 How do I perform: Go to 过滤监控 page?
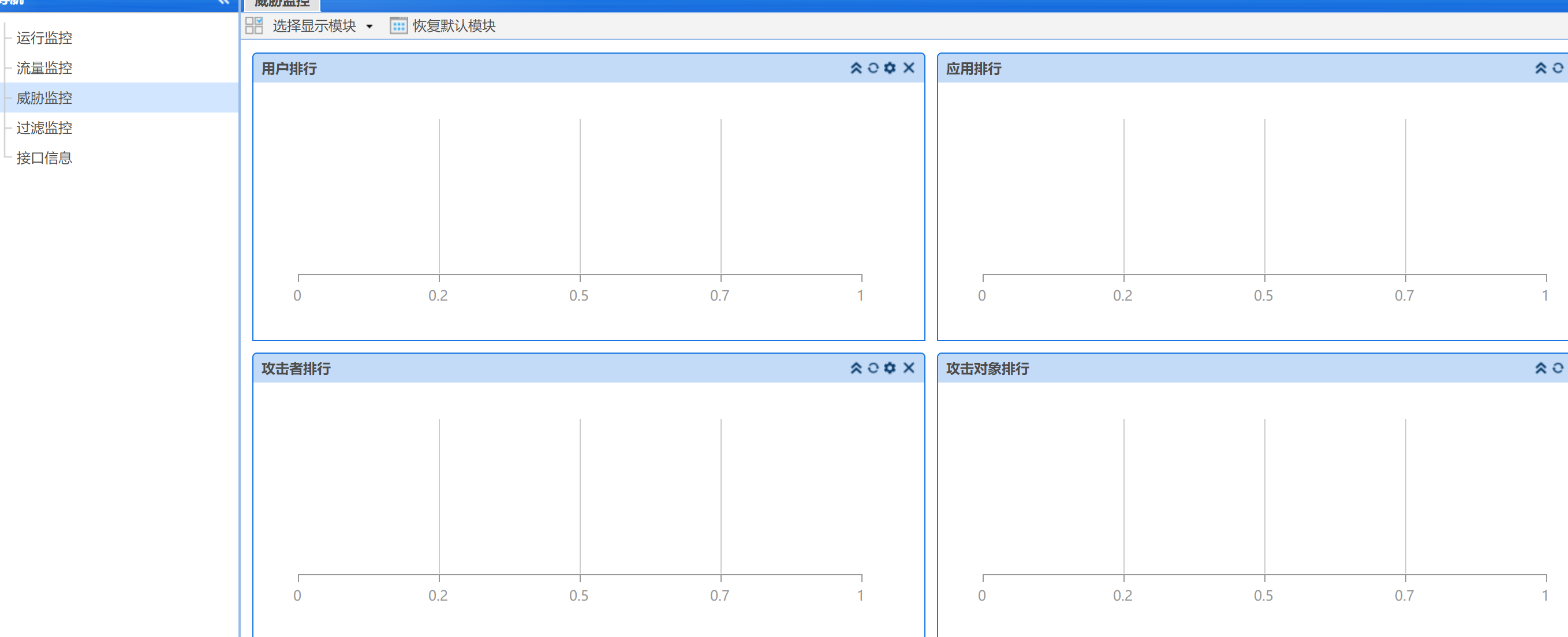click(x=44, y=128)
